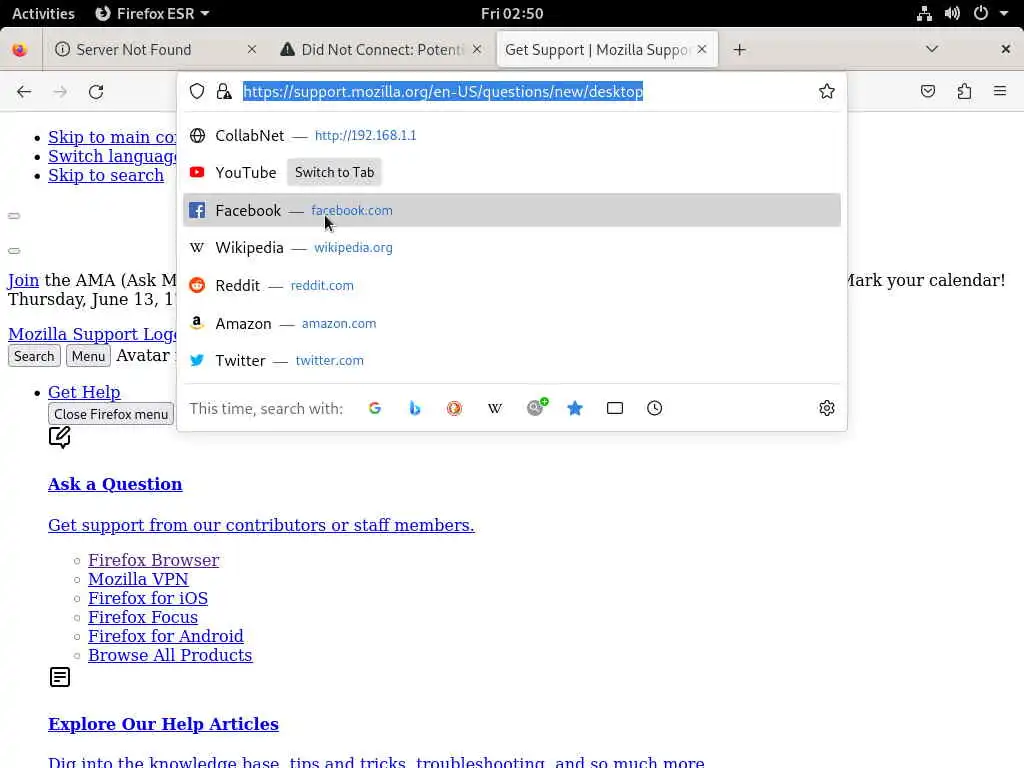The width and height of the screenshot is (1024, 768).
Task: Open the tracking protection shield icon
Action: pos(197,91)
